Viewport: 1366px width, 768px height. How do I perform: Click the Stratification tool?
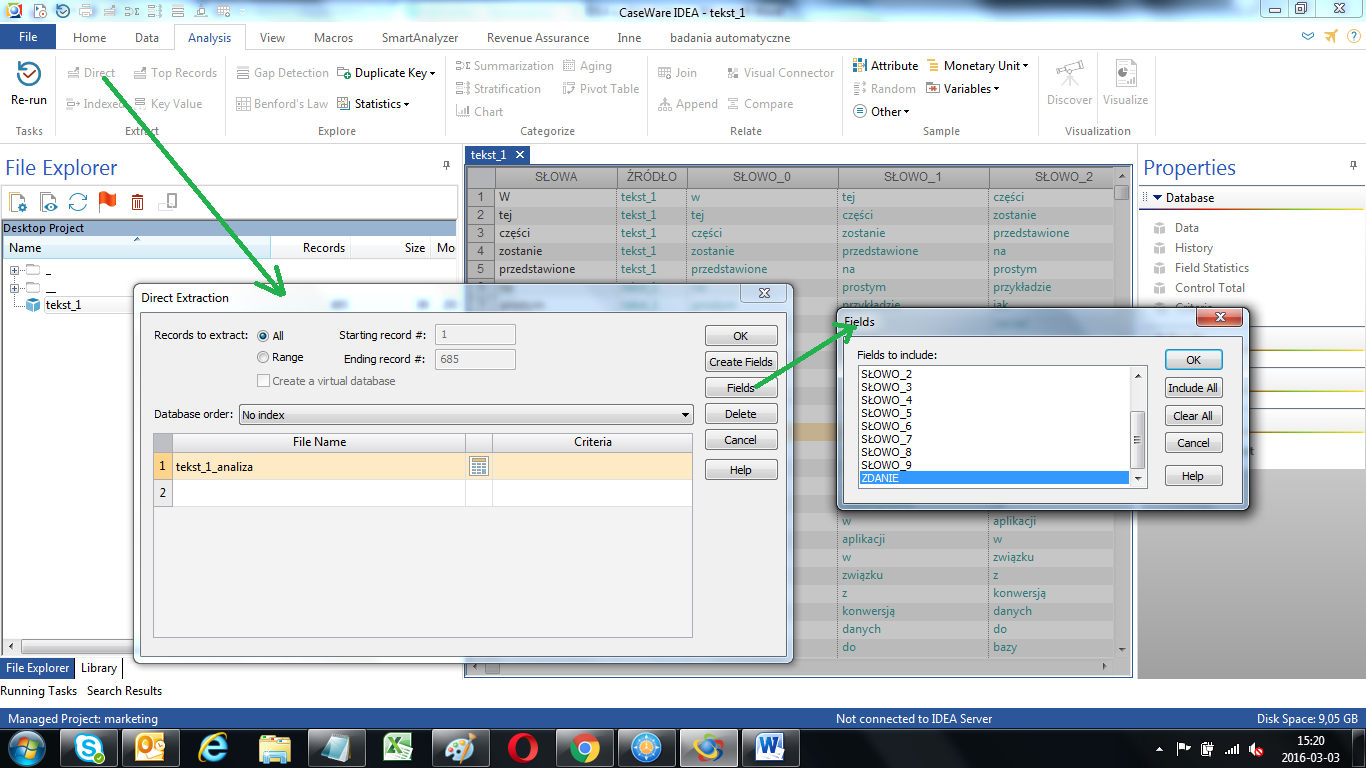coord(498,89)
